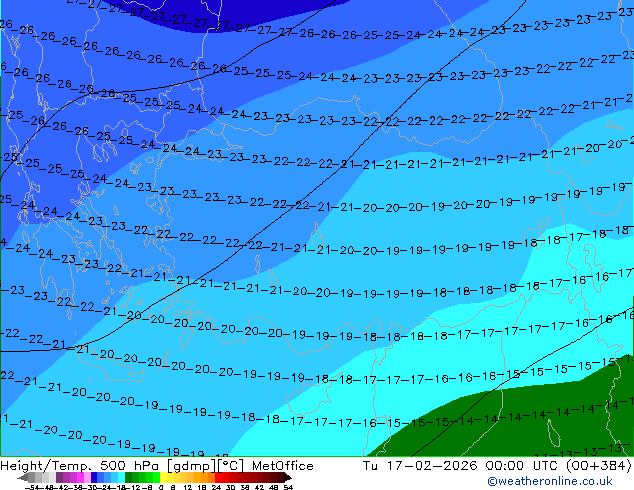
Task: Click the date '17-02-2026' text
Action: tap(432, 466)
